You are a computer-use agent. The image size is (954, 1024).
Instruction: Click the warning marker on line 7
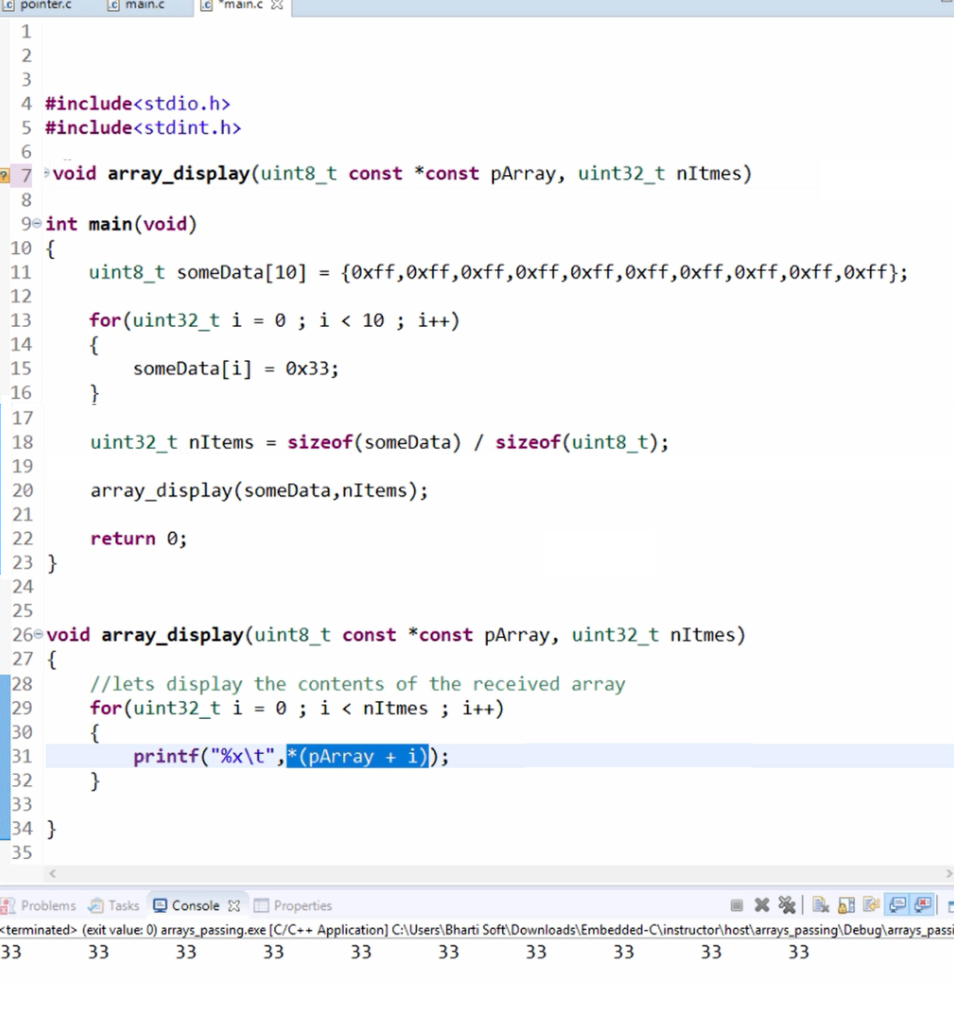pos(4,175)
